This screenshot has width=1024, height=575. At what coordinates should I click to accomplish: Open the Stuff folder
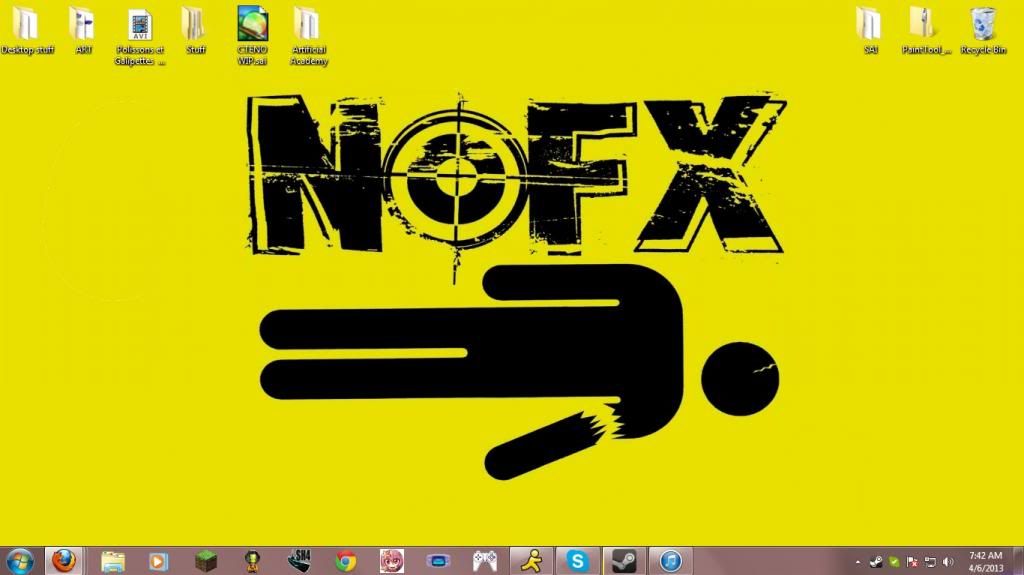click(x=195, y=31)
